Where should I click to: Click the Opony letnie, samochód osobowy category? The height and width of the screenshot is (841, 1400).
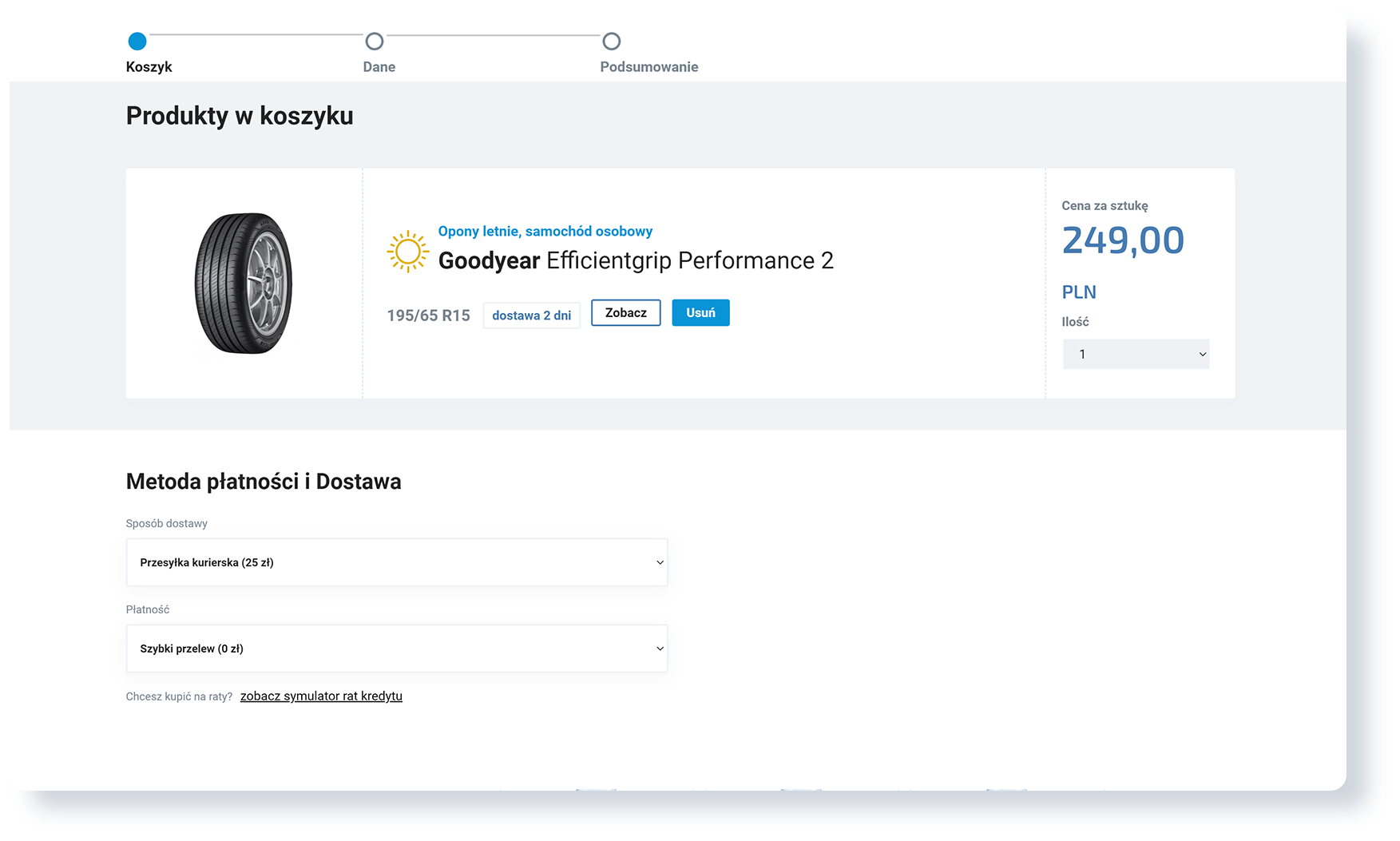pos(545,231)
